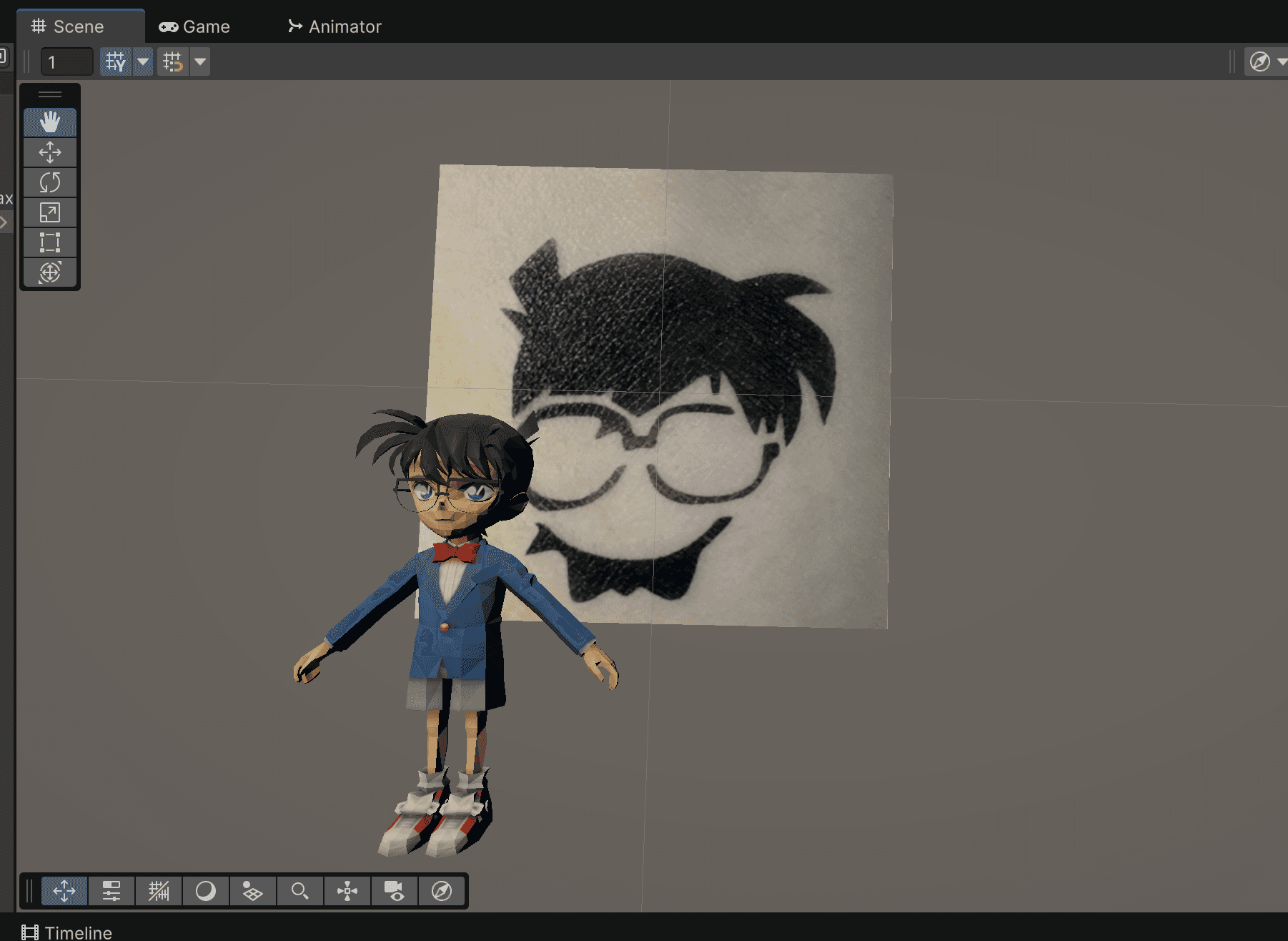Viewport: 1288px width, 941px height.
Task: Open the sliders settings icon in bottom bar
Action: [112, 891]
